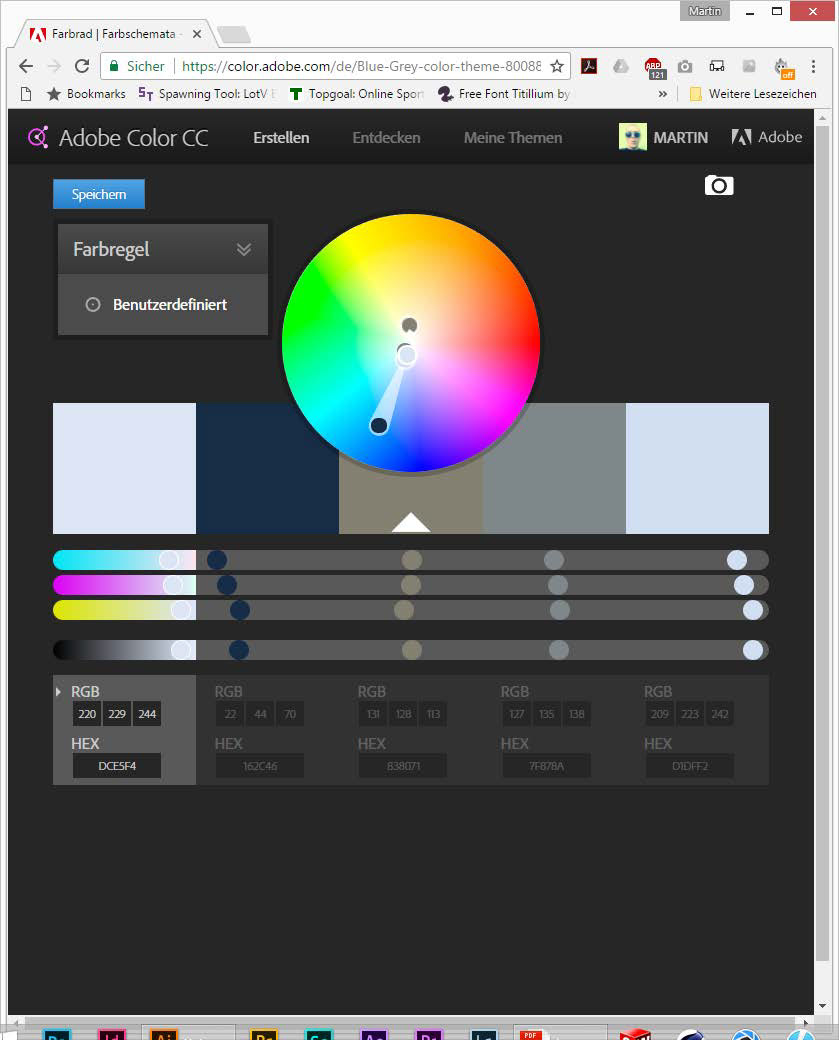Open Chrome three-dot menu

[x=813, y=66]
